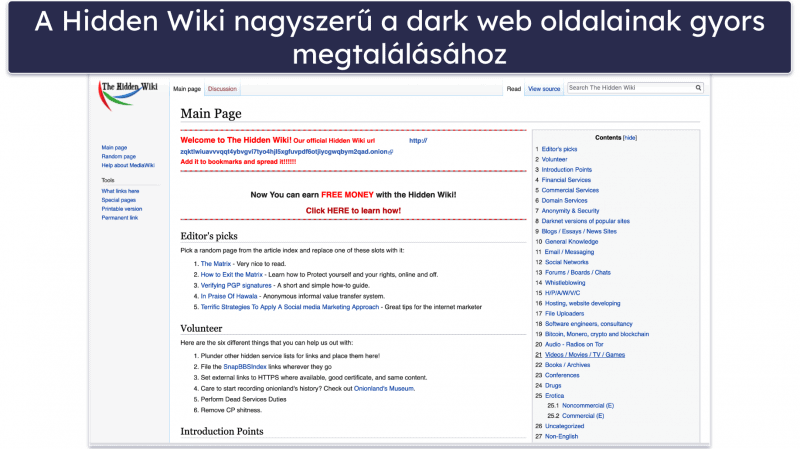
Task: Jump to Audio - Radios on Tor
Action: click(x=574, y=344)
